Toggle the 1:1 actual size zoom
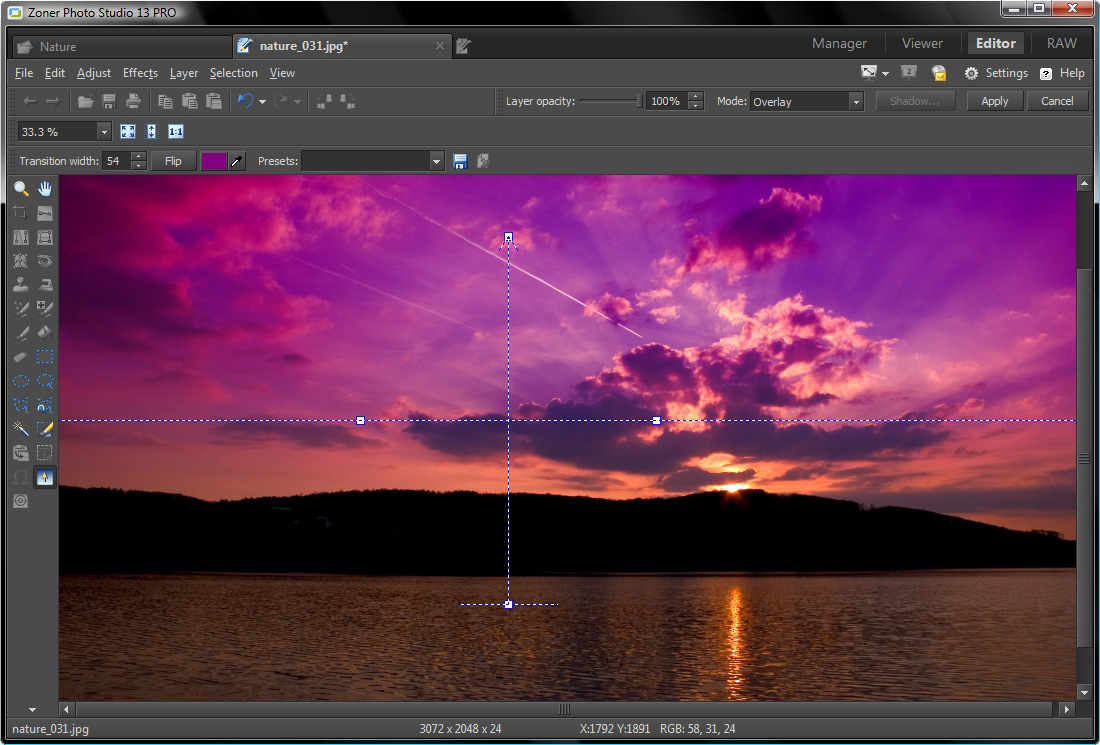Image resolution: width=1100 pixels, height=745 pixels. click(176, 131)
